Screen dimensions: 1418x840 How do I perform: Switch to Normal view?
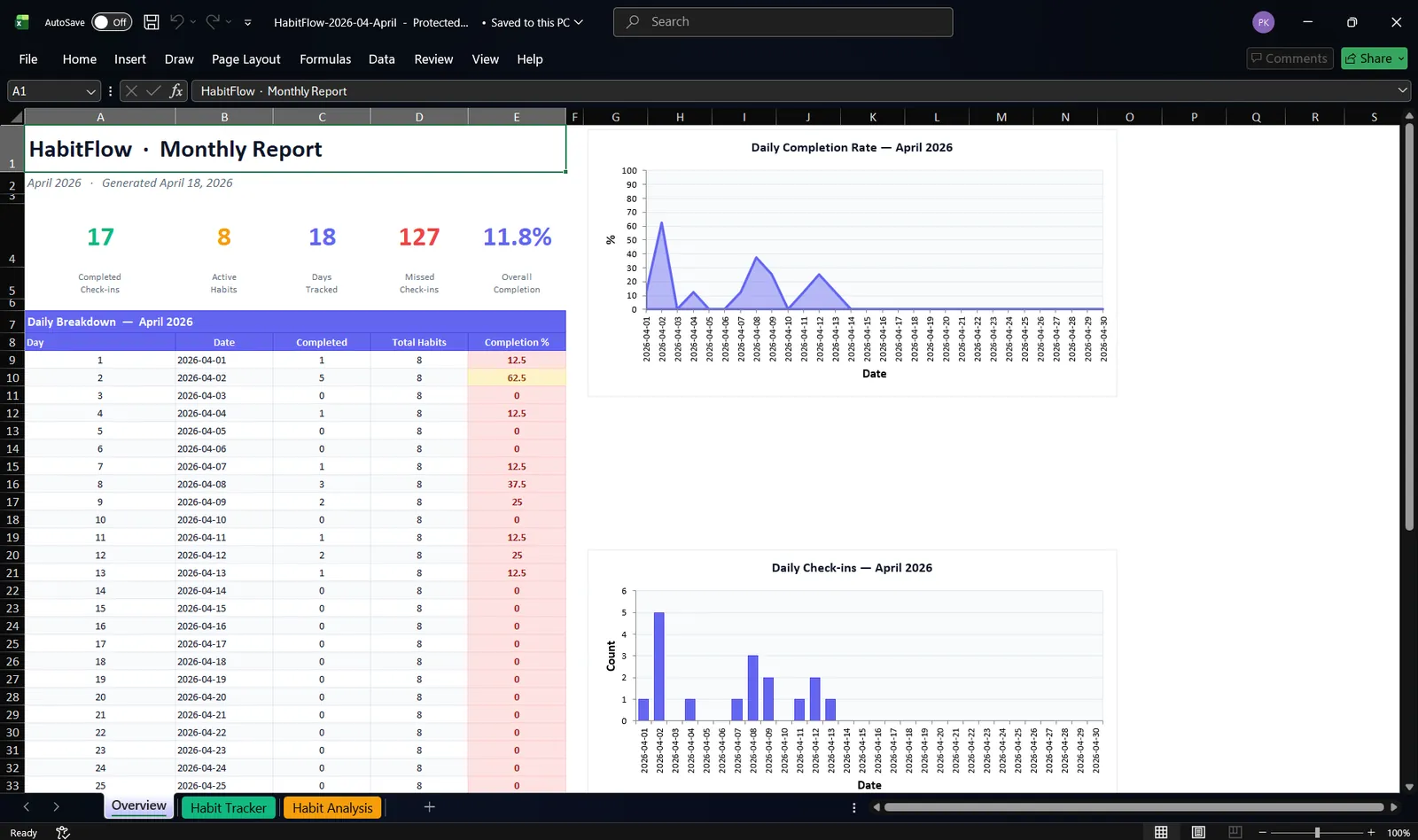click(x=1161, y=832)
